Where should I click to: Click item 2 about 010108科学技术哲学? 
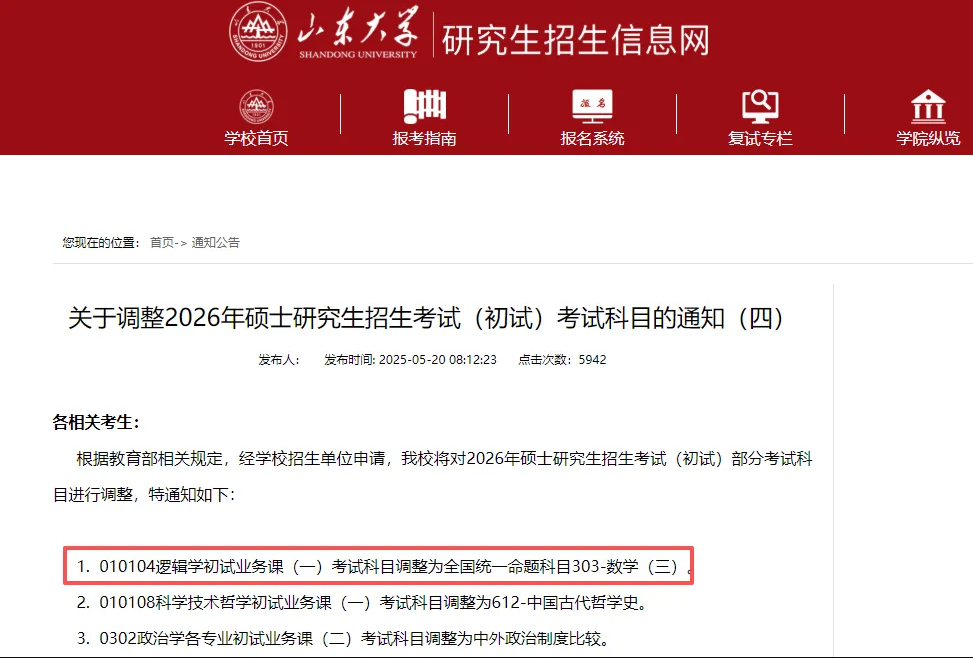tap(362, 603)
